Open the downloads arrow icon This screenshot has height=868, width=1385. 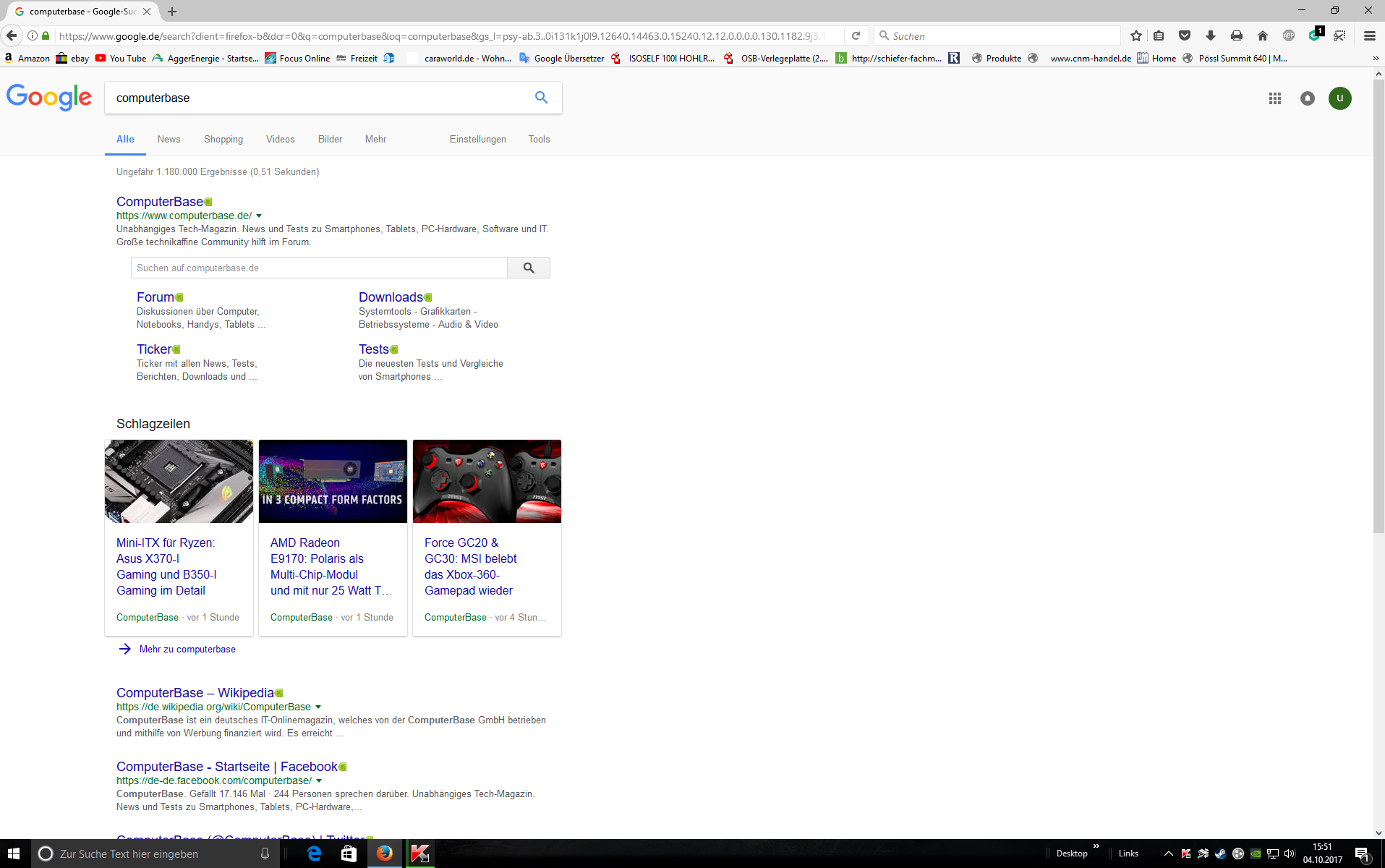coord(1211,35)
